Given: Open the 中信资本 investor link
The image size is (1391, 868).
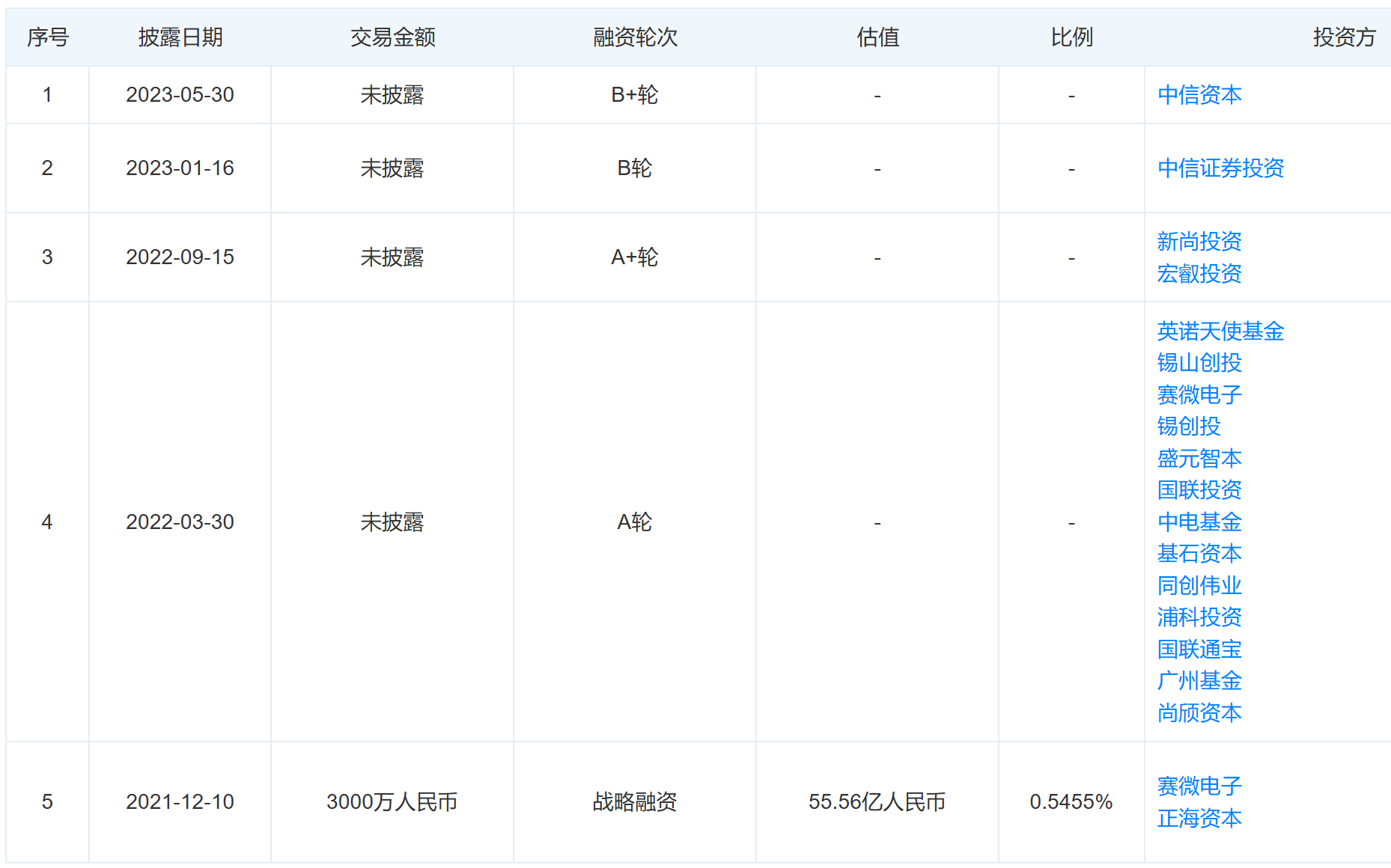Looking at the screenshot, I should (x=1199, y=95).
